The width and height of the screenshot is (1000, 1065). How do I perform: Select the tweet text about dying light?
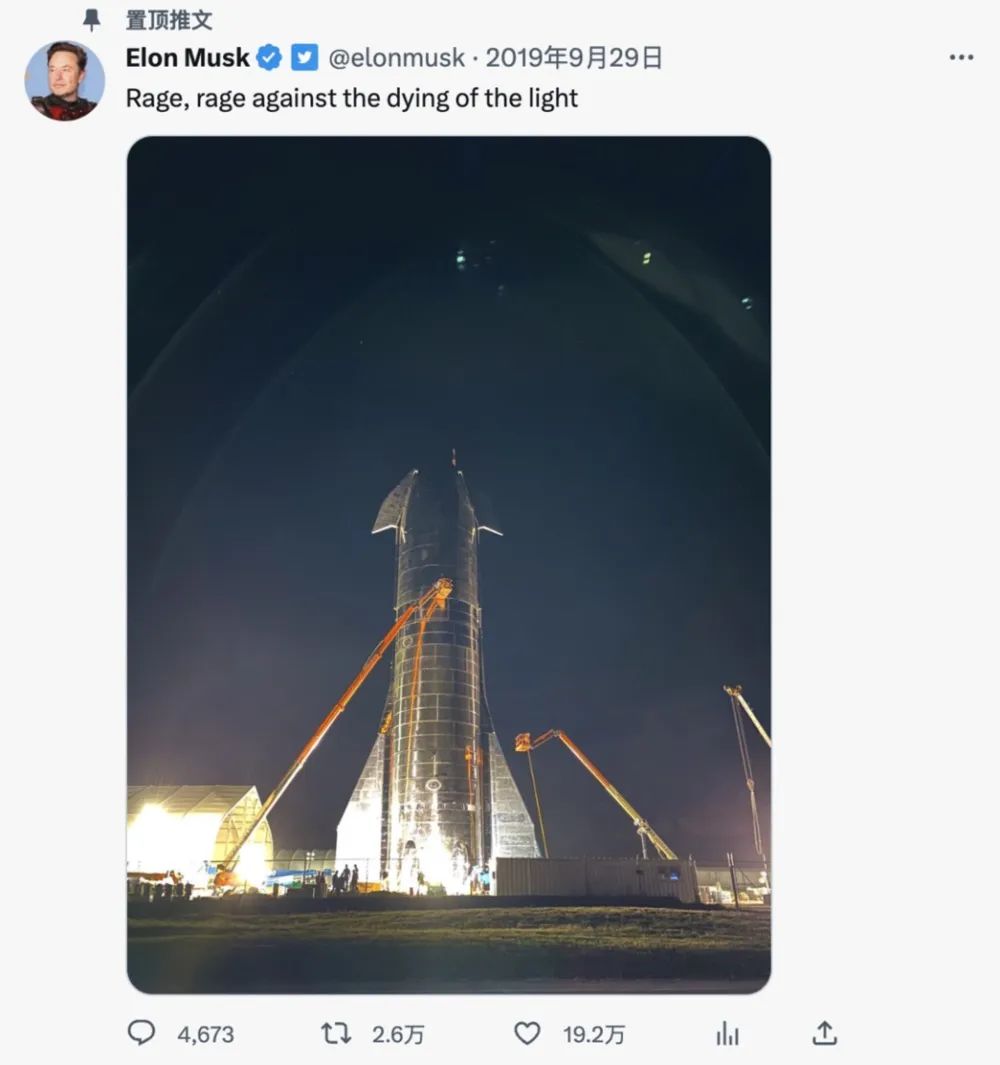click(352, 98)
